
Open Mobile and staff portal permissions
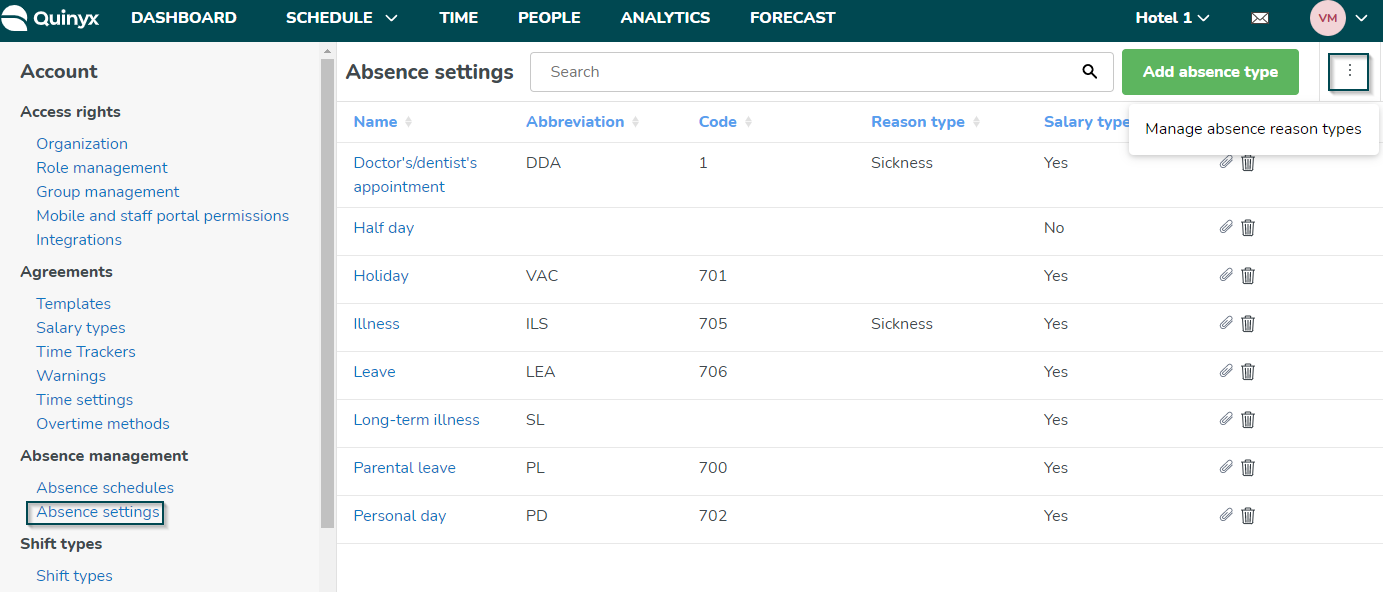coord(163,216)
